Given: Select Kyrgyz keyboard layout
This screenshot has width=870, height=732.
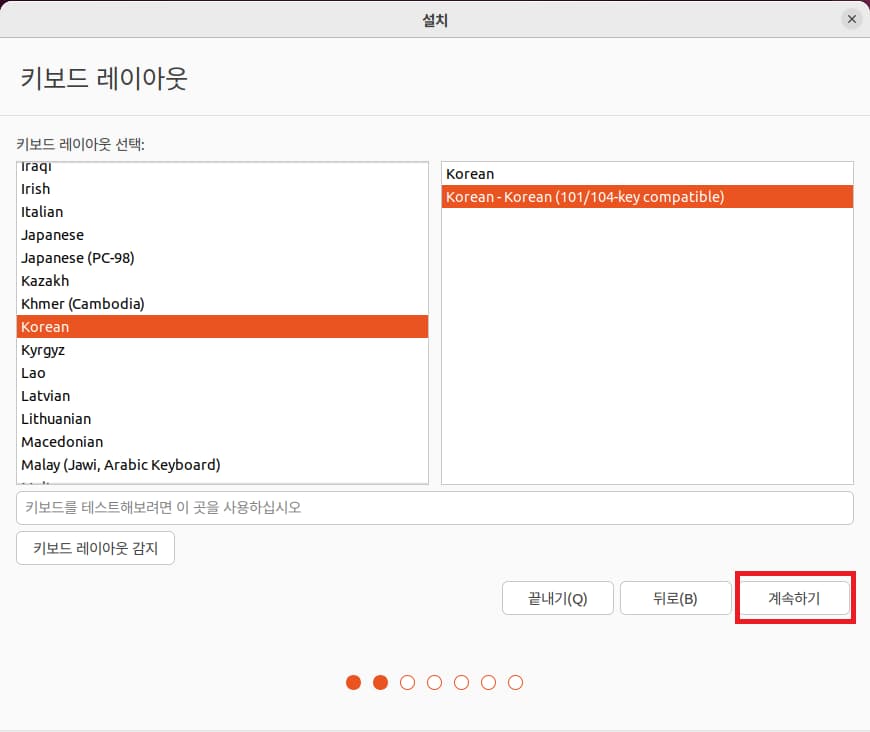Looking at the screenshot, I should pyautogui.click(x=222, y=350).
